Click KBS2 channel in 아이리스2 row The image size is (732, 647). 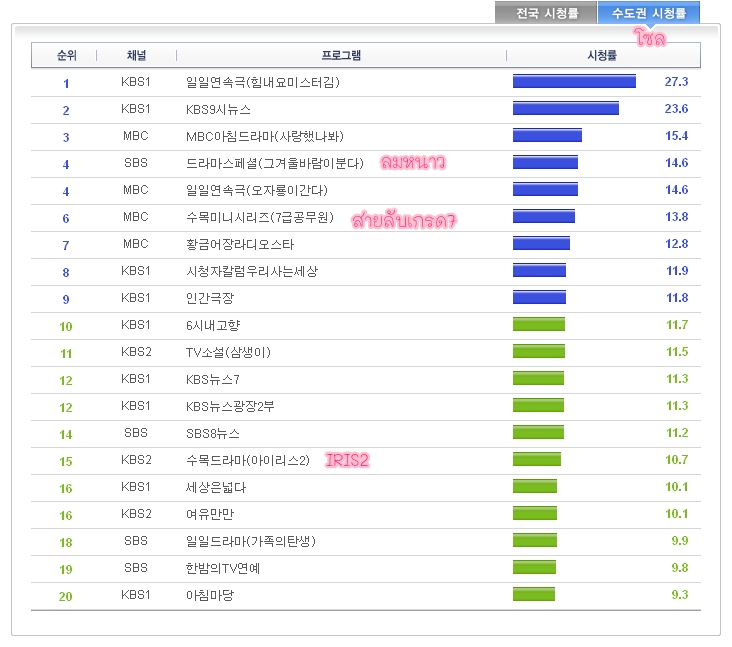136,460
